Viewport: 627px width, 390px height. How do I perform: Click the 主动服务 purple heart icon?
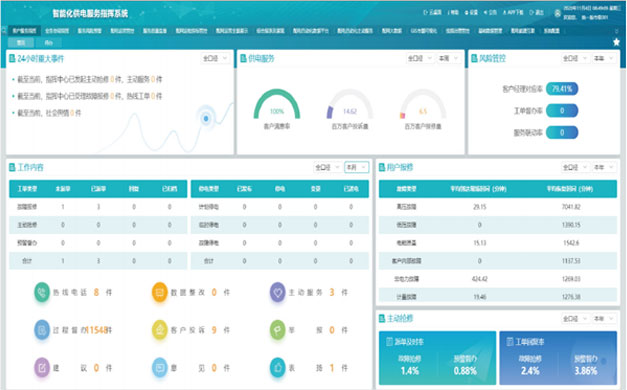coord(278,292)
